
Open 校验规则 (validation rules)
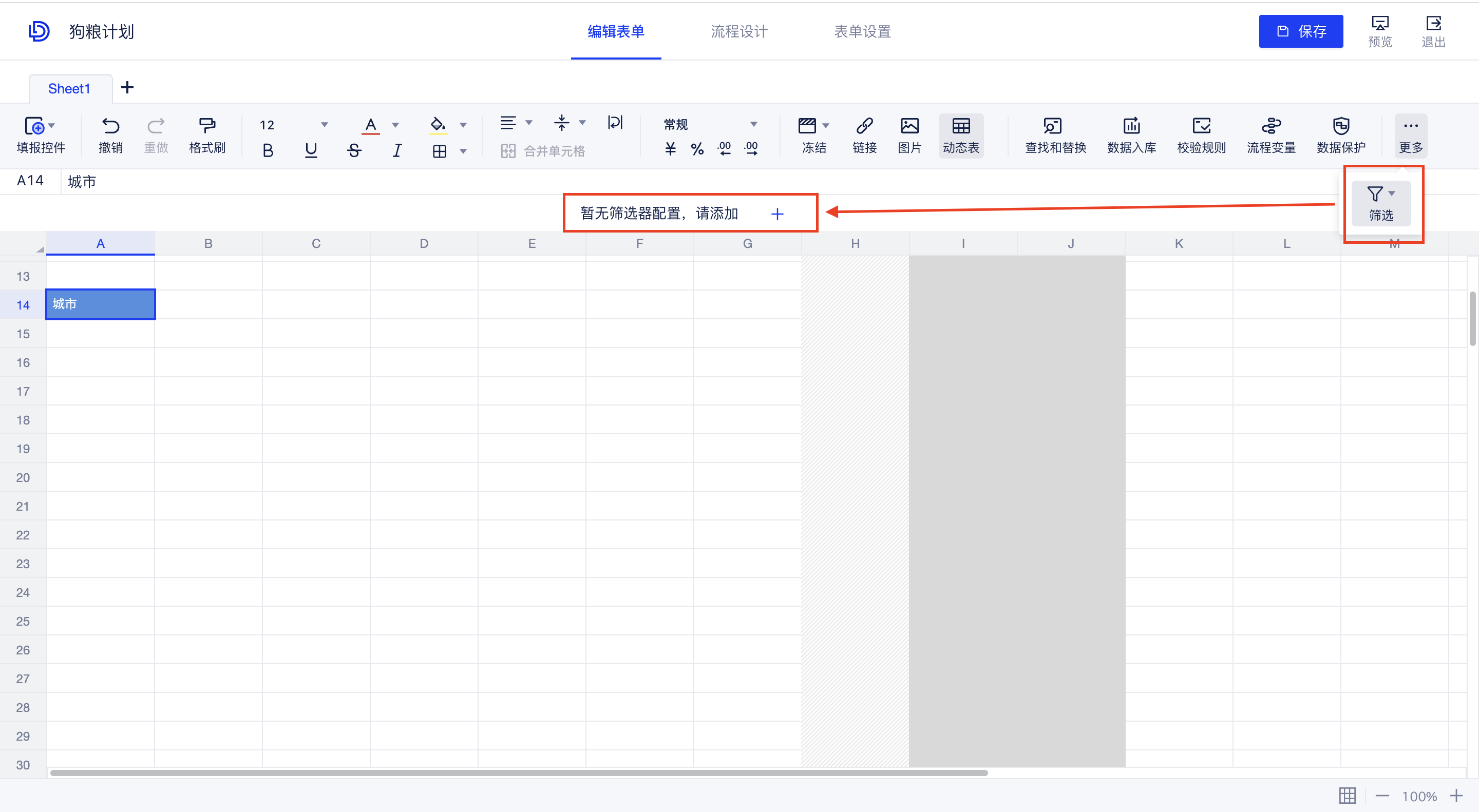point(1201,136)
